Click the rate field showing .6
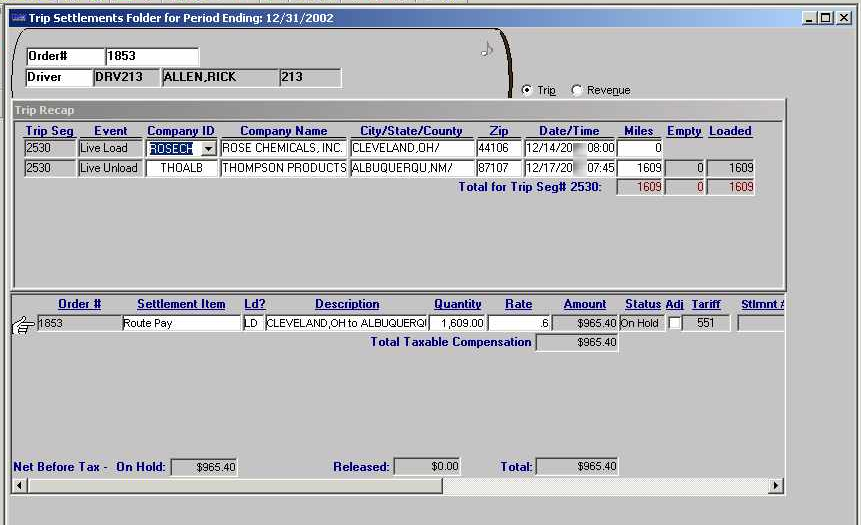Image resolution: width=861 pixels, height=525 pixels. click(519, 323)
